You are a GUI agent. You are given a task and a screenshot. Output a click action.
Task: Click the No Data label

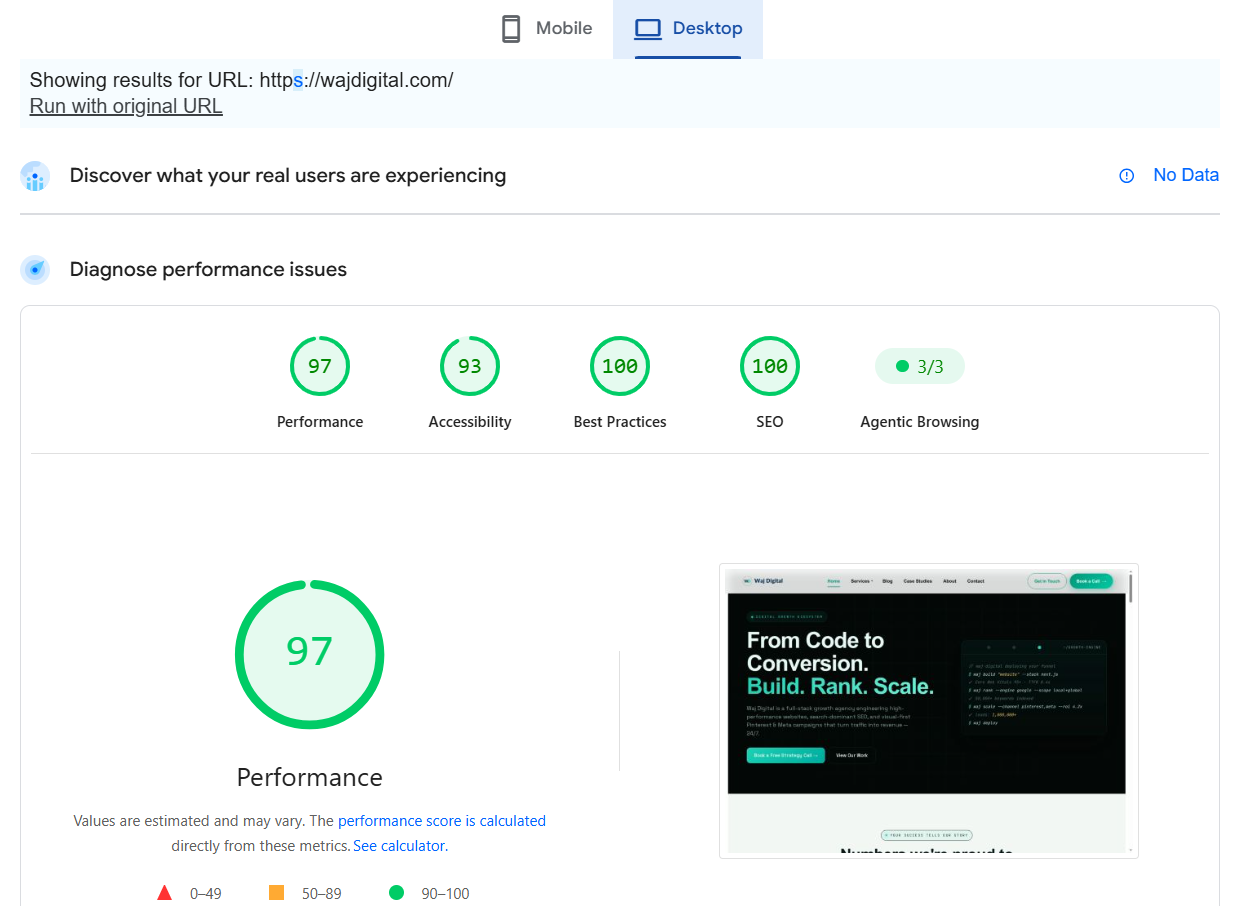(x=1186, y=175)
